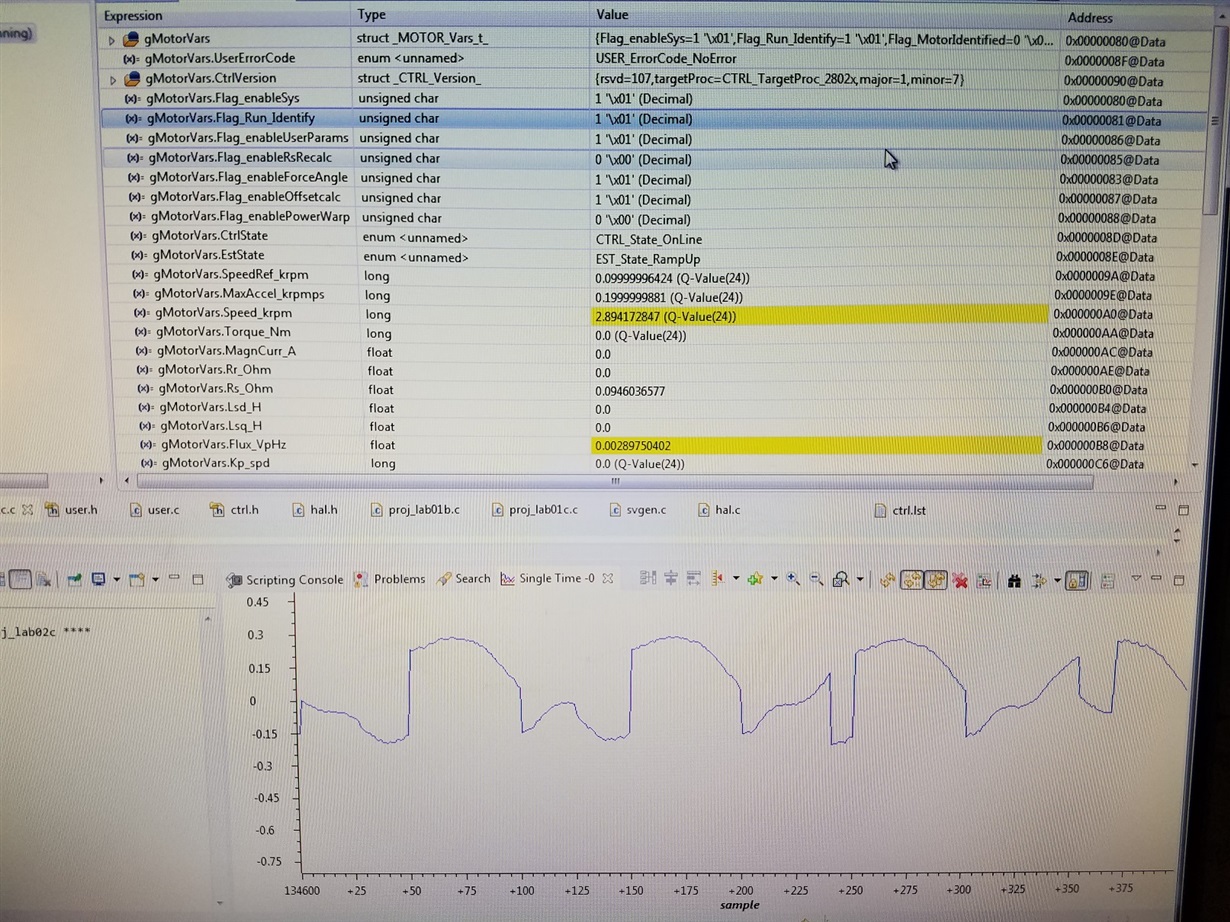Click the graph toolbar second align icon
This screenshot has width=1230, height=922.
[x=671, y=578]
